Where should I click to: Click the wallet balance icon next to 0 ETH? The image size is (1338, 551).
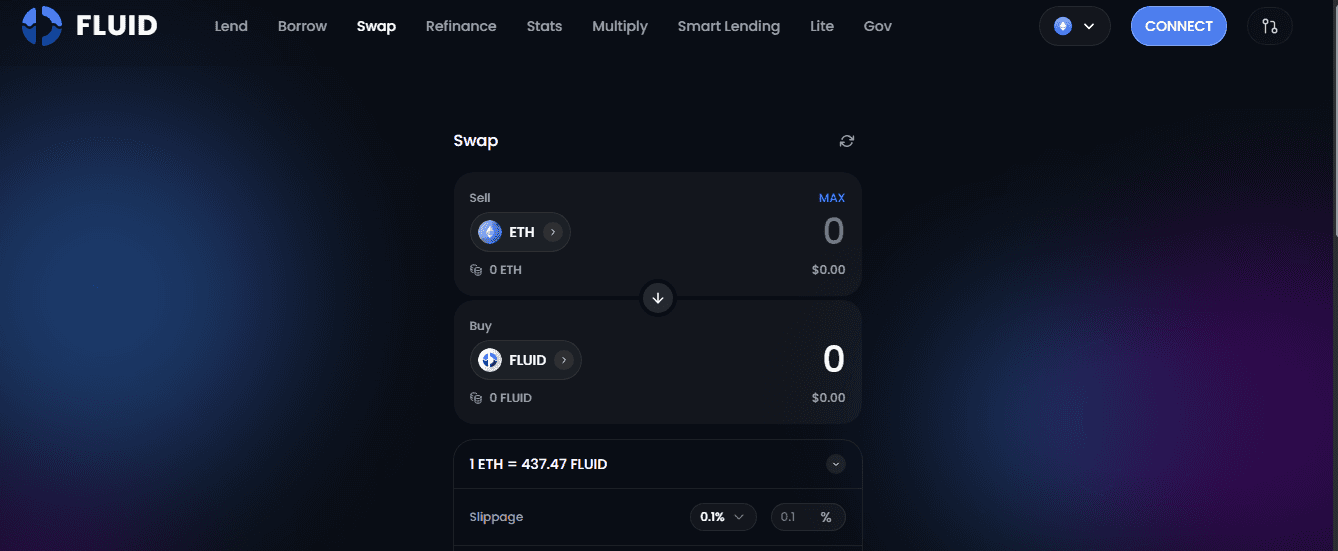[x=476, y=270]
